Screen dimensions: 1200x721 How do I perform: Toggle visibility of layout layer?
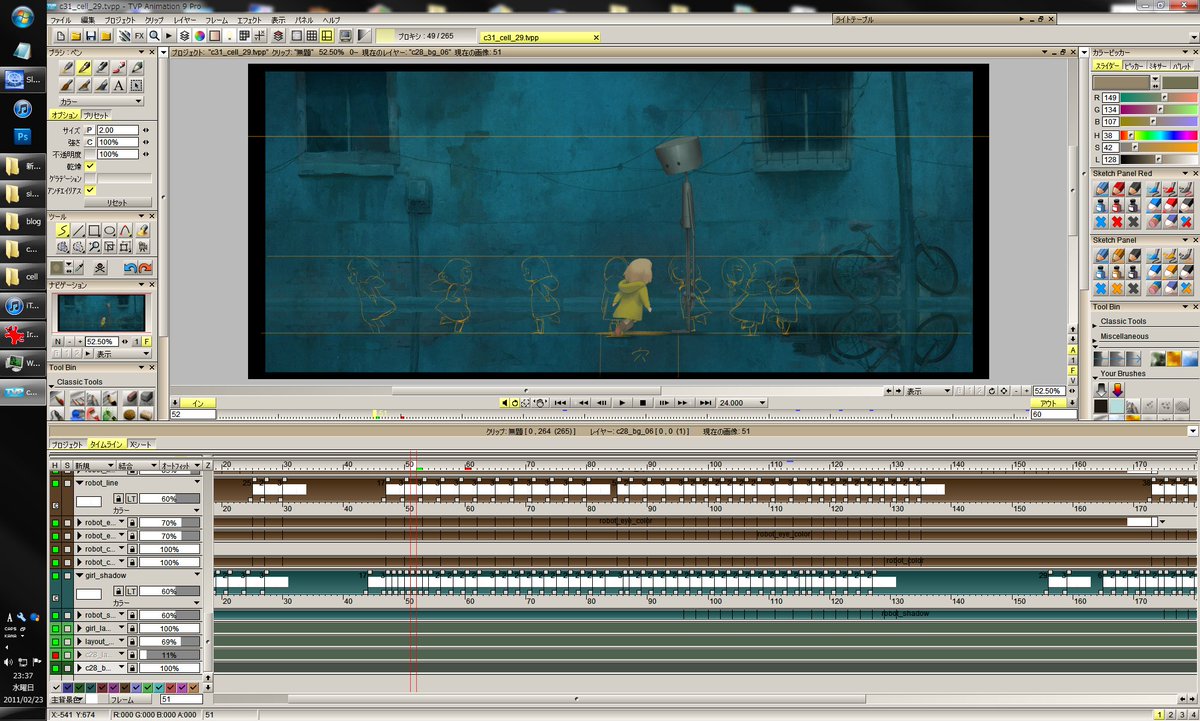(x=55, y=641)
